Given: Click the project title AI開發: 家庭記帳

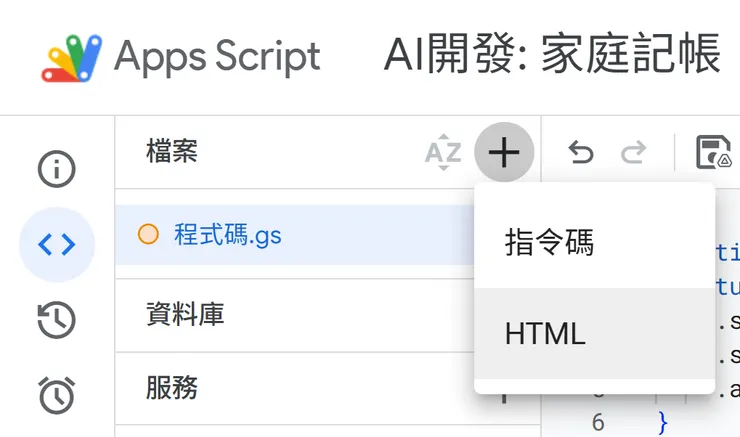Looking at the screenshot, I should click(552, 55).
